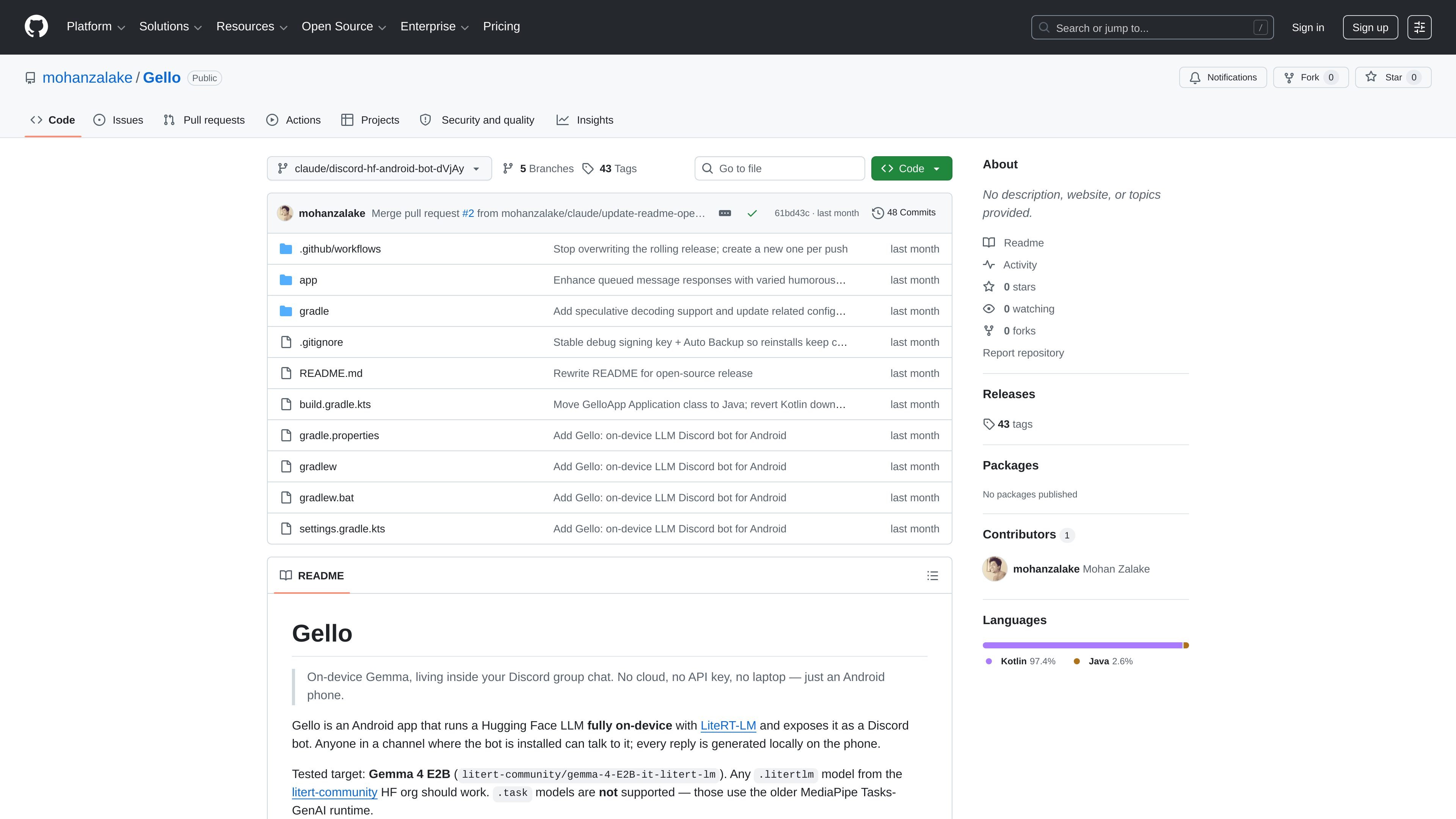
Task: Open the Pricing link
Action: click(x=501, y=27)
